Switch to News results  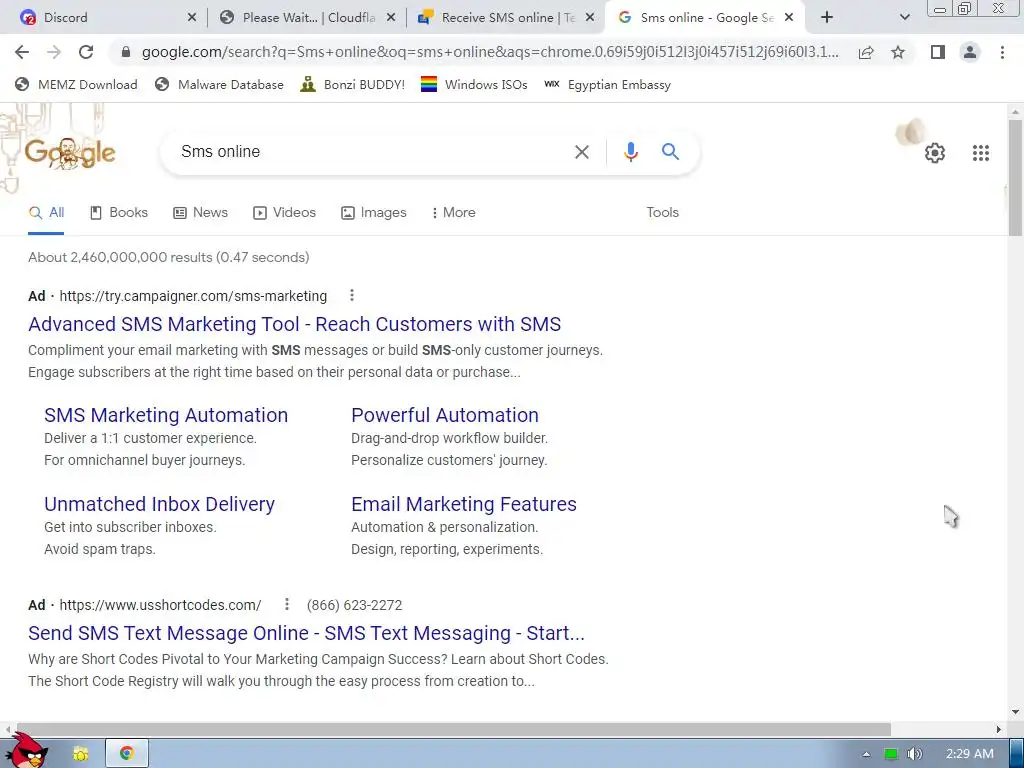[x=200, y=213]
